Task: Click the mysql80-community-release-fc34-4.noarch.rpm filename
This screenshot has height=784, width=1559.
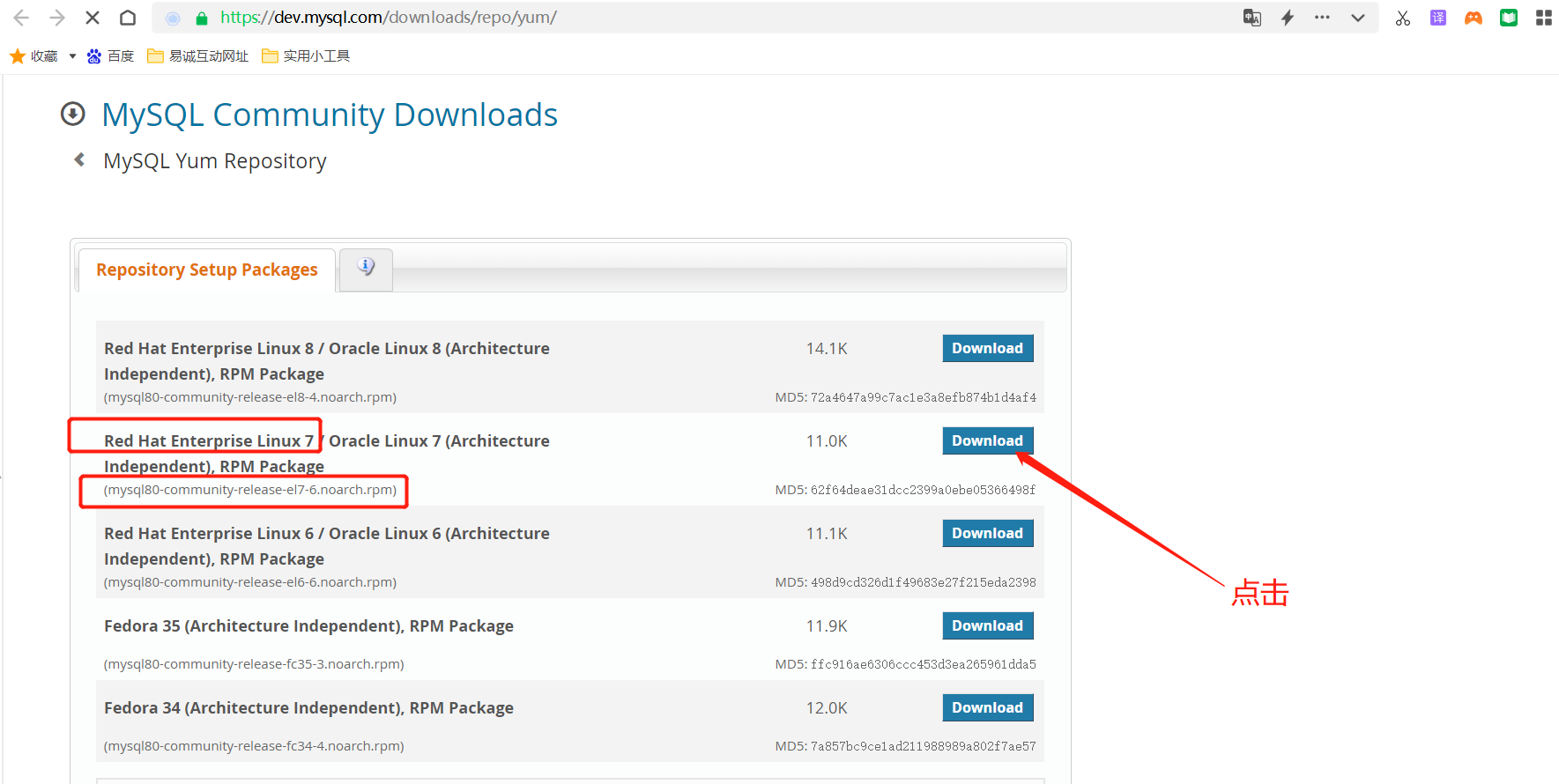Action: click(254, 746)
